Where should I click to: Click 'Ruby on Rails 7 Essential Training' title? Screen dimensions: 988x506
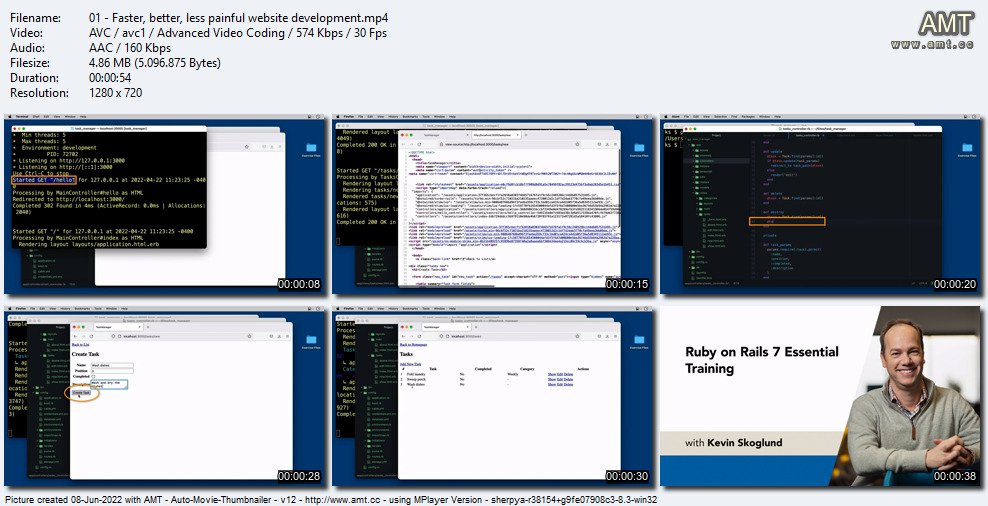[x=762, y=359]
